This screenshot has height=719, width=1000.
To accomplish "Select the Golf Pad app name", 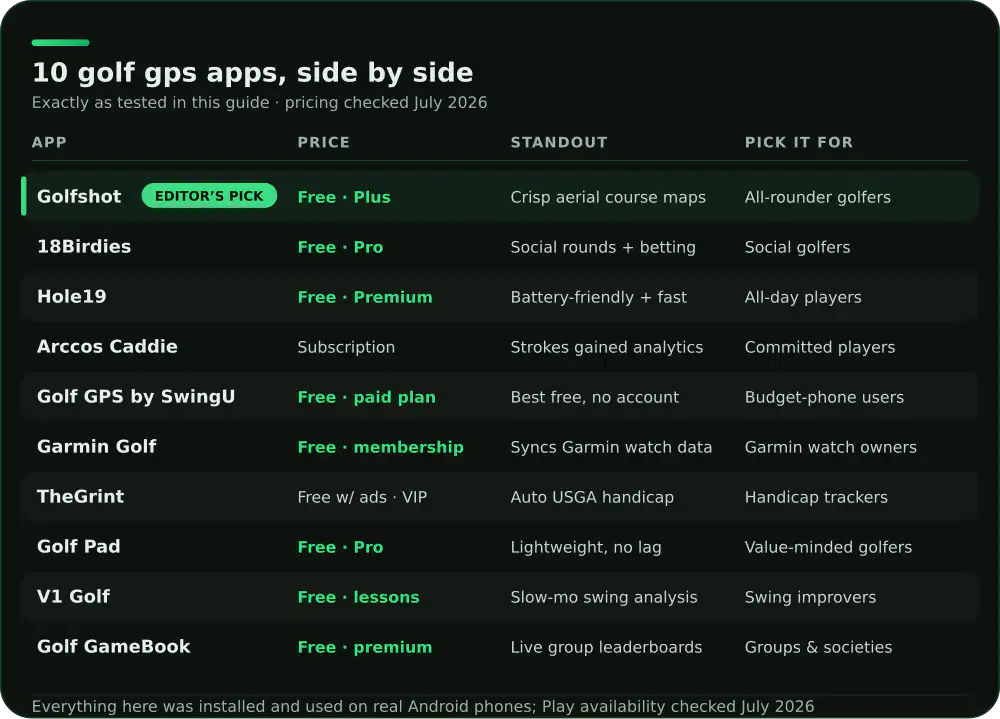I will 78,547.
